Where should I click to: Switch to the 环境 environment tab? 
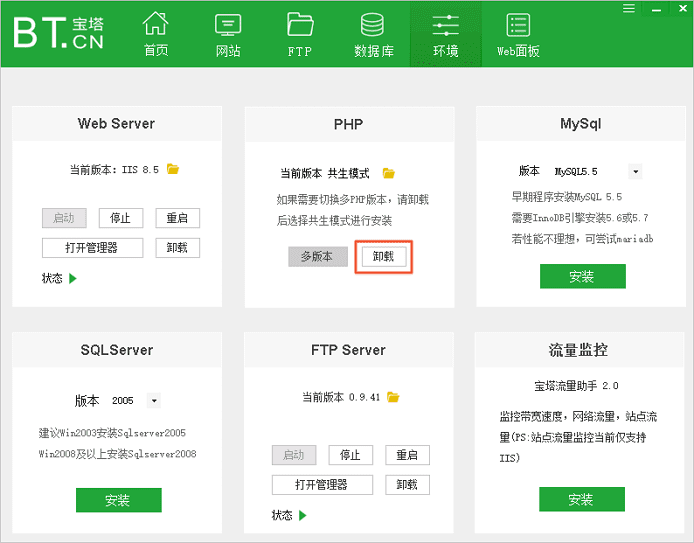pyautogui.click(x=446, y=34)
